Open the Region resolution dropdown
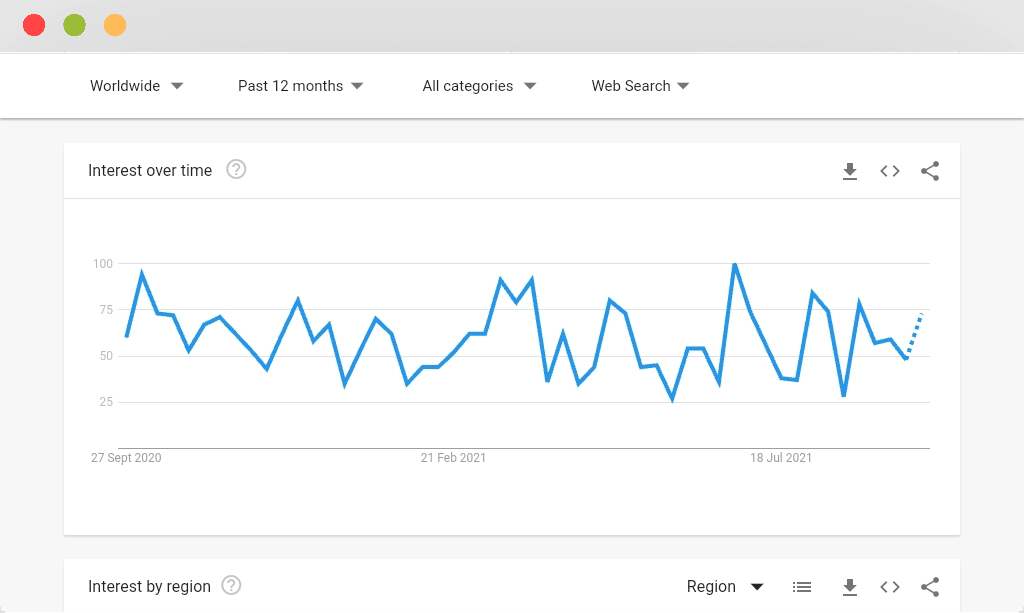The width and height of the screenshot is (1024, 613). click(725, 587)
